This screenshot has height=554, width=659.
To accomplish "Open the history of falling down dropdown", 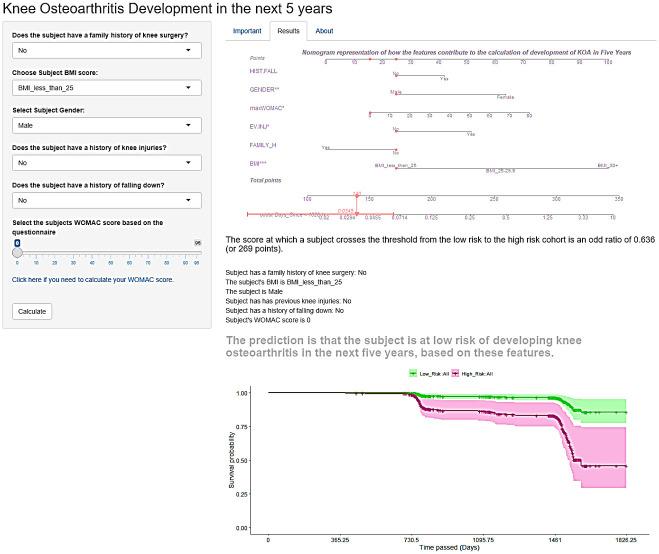I will coord(108,200).
